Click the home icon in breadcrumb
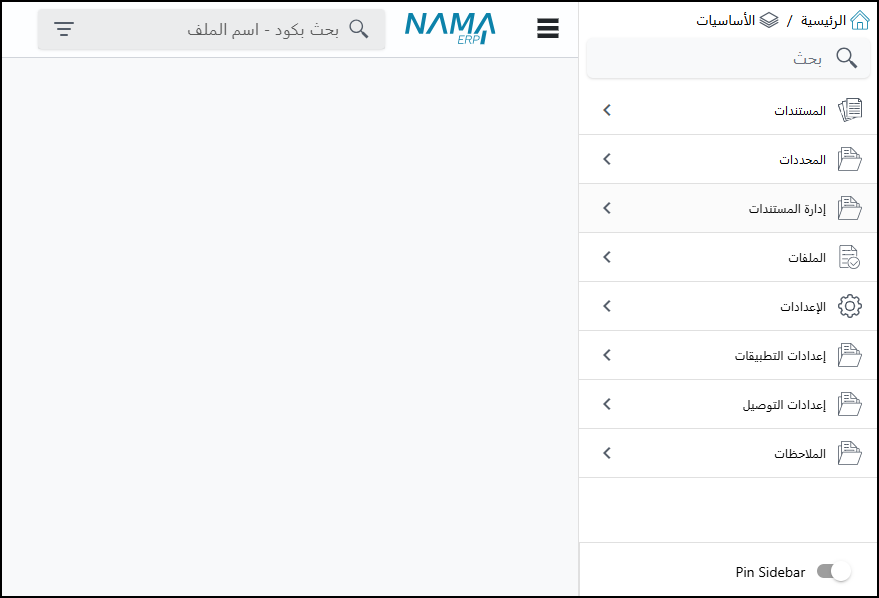Image resolution: width=879 pixels, height=598 pixels. pyautogui.click(x=859, y=20)
